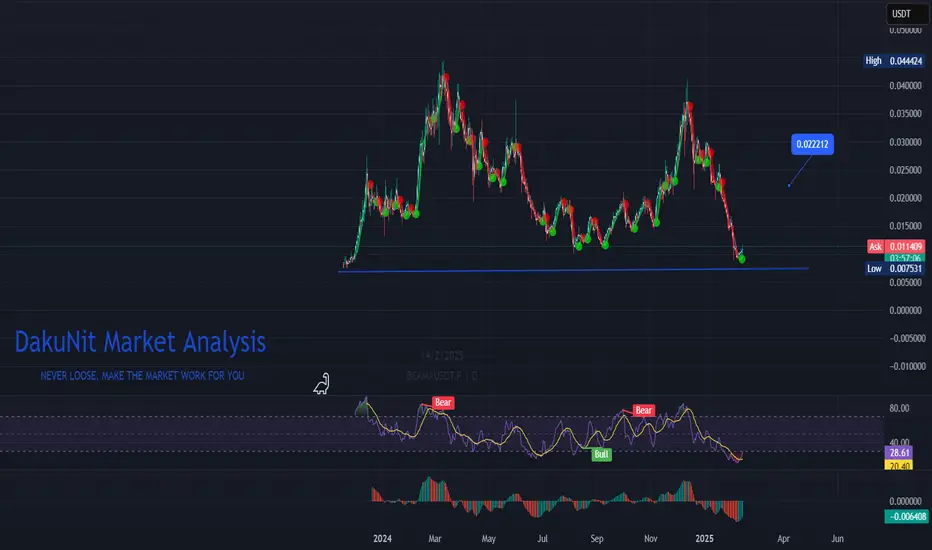Click the 0.035000 price axis label
This screenshot has width=932, height=550.
905,114
